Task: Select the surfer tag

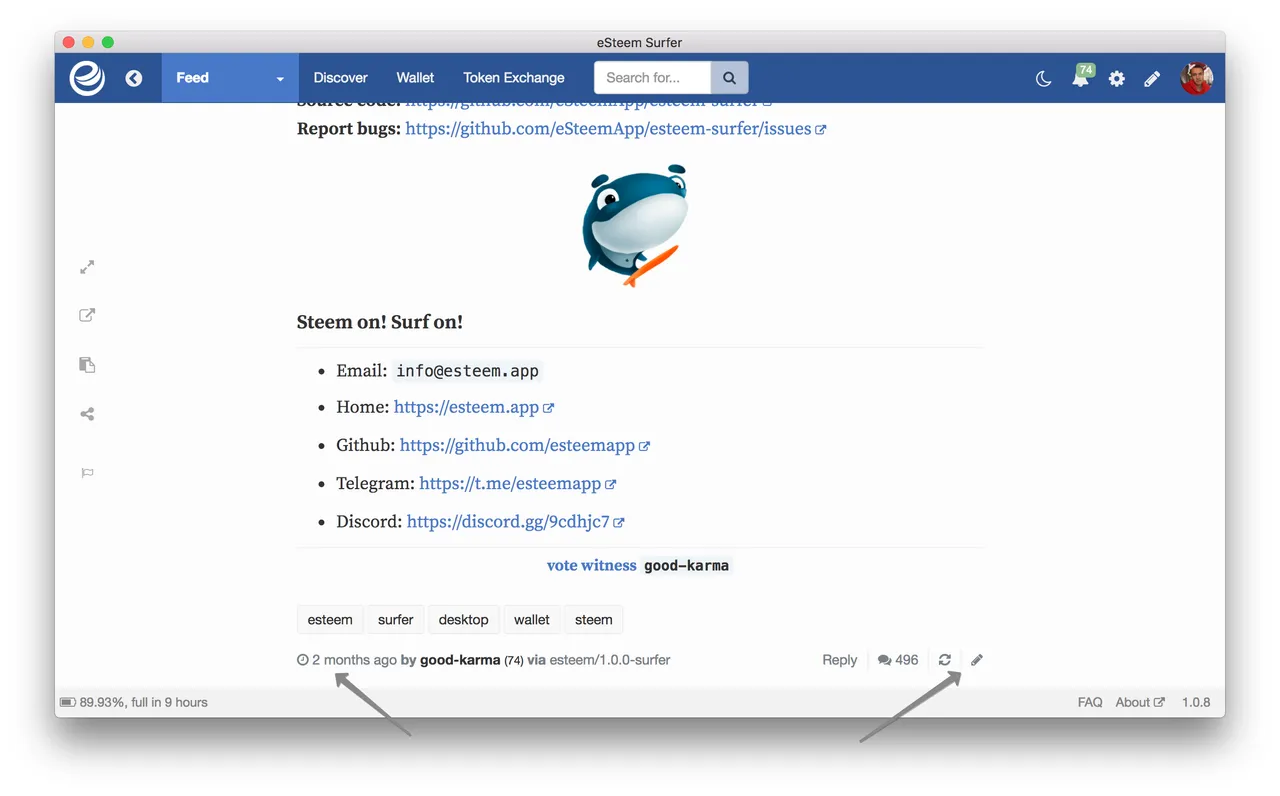Action: click(395, 620)
